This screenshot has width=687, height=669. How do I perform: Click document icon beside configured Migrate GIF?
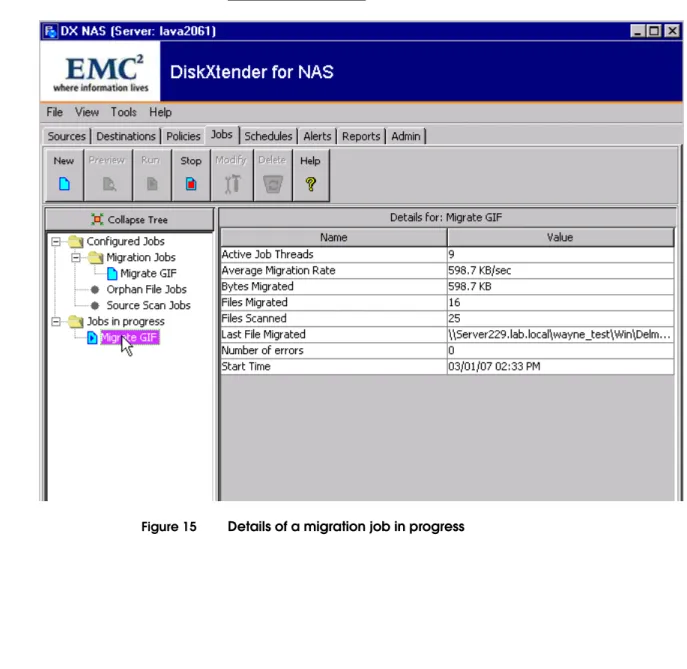point(112,273)
